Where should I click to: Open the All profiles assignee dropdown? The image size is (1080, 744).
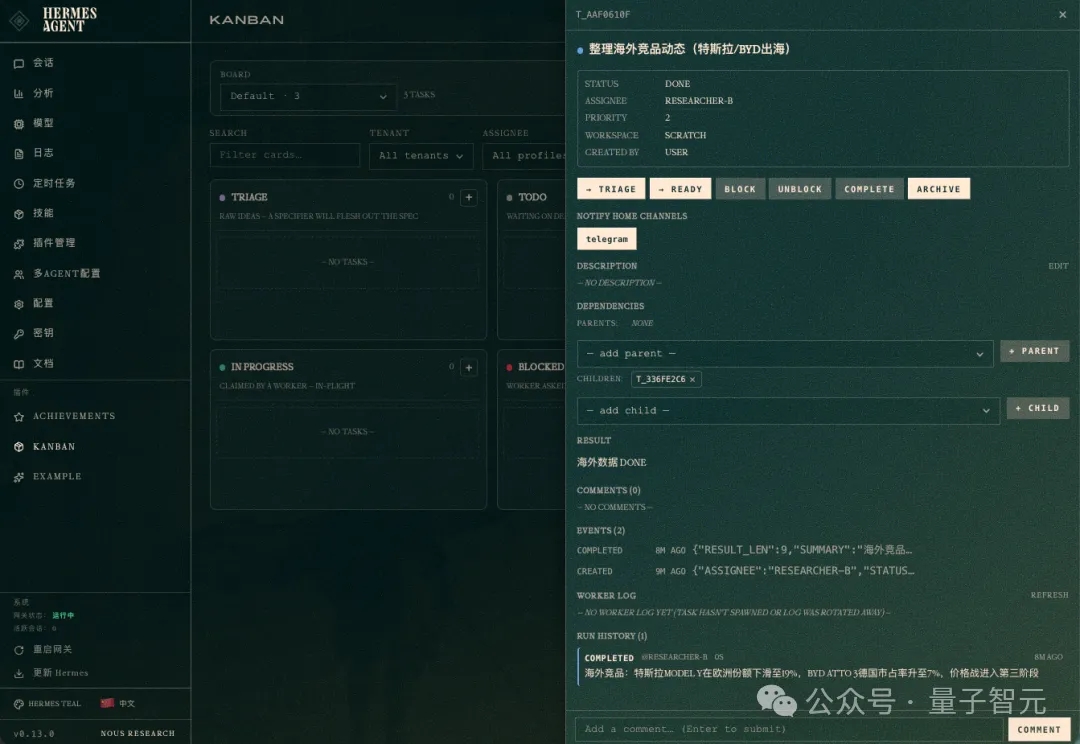(x=524, y=156)
